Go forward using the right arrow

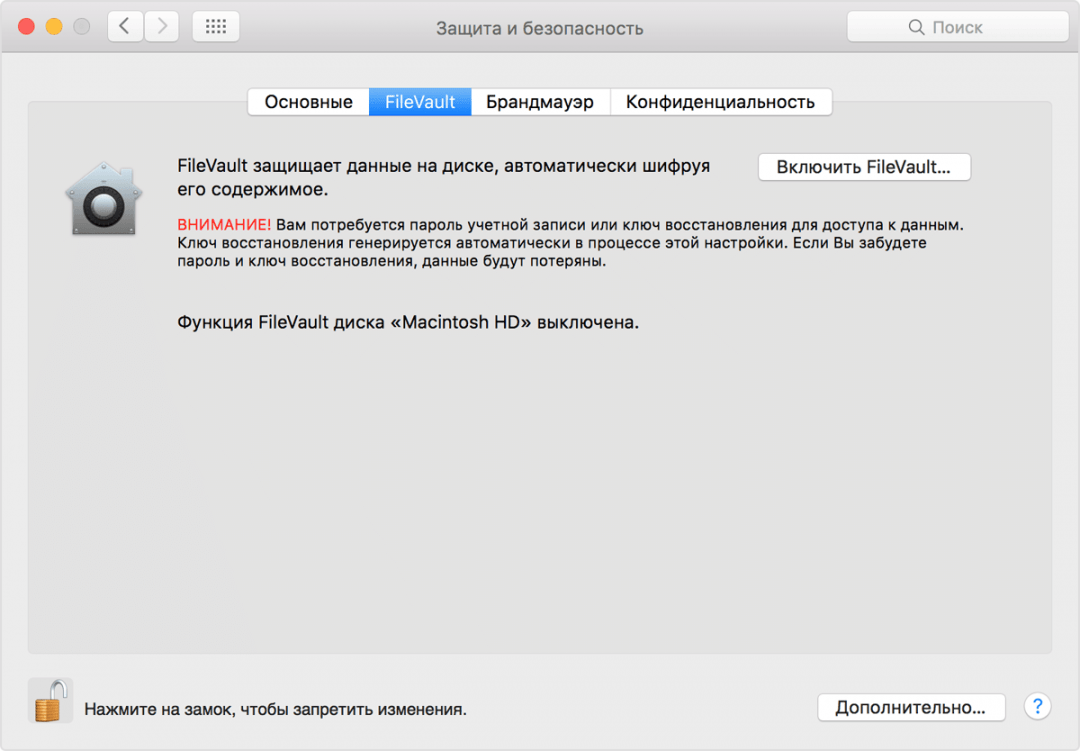[162, 27]
